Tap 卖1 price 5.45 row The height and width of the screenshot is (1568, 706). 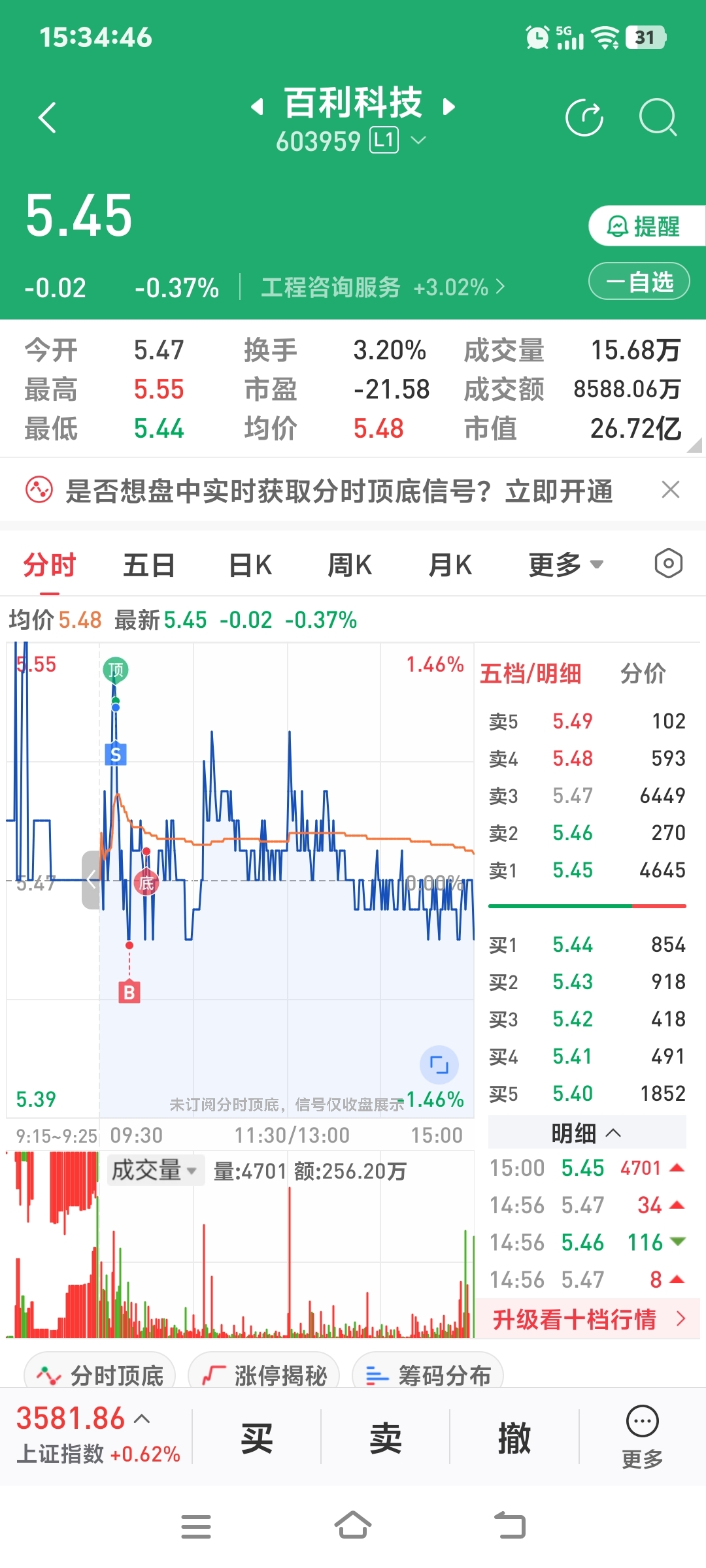[x=587, y=870]
